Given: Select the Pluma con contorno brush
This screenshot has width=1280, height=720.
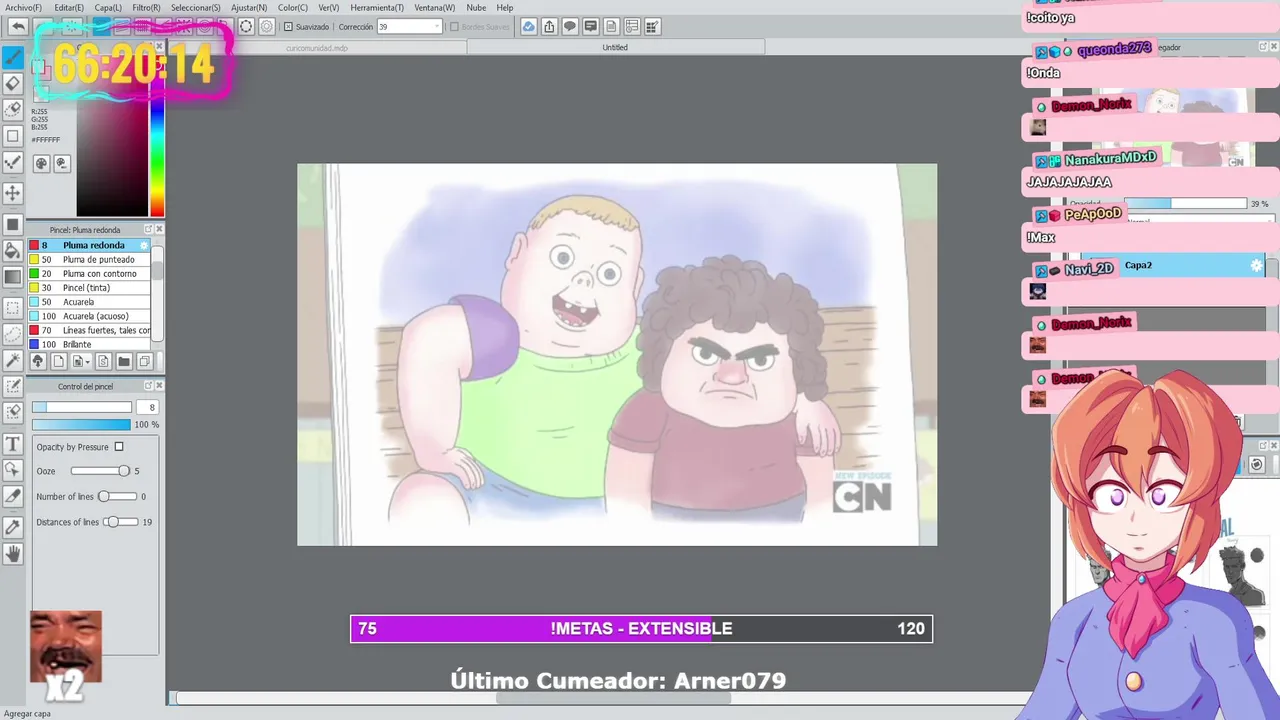Looking at the screenshot, I should pos(89,273).
